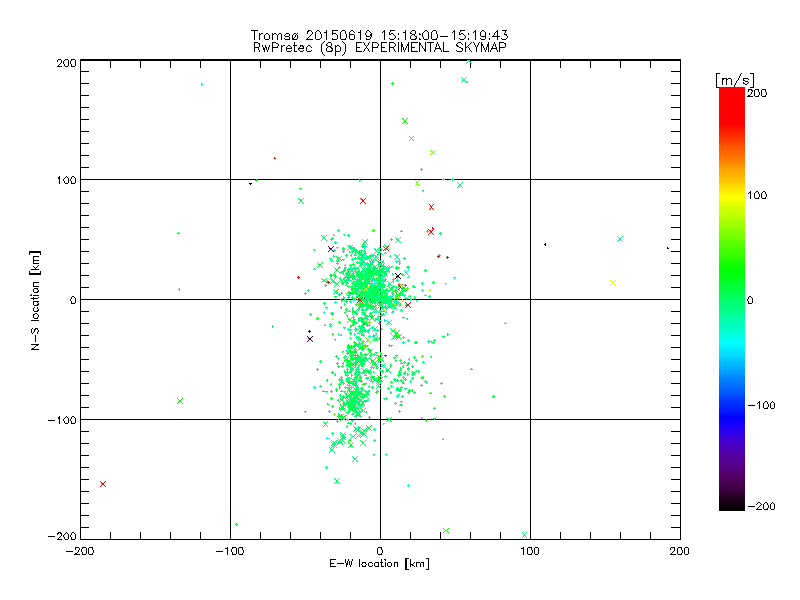This screenshot has height=600, width=800.
Task: Click the 'E-W location [km]' axis label
Action: [x=379, y=564]
